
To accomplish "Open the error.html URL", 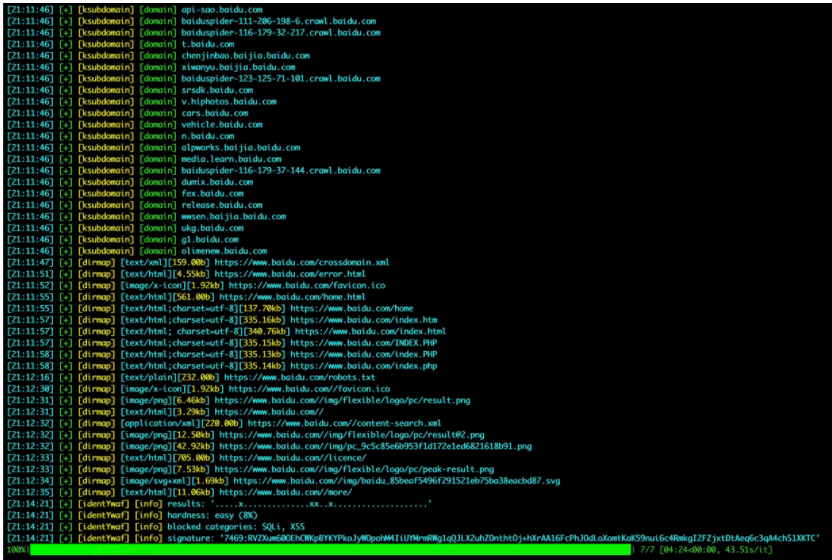I will [x=290, y=274].
